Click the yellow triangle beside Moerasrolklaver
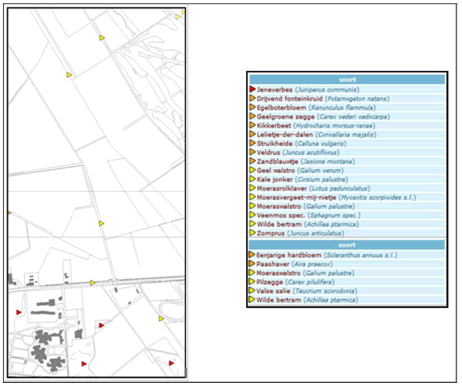The image size is (462, 386). (252, 188)
